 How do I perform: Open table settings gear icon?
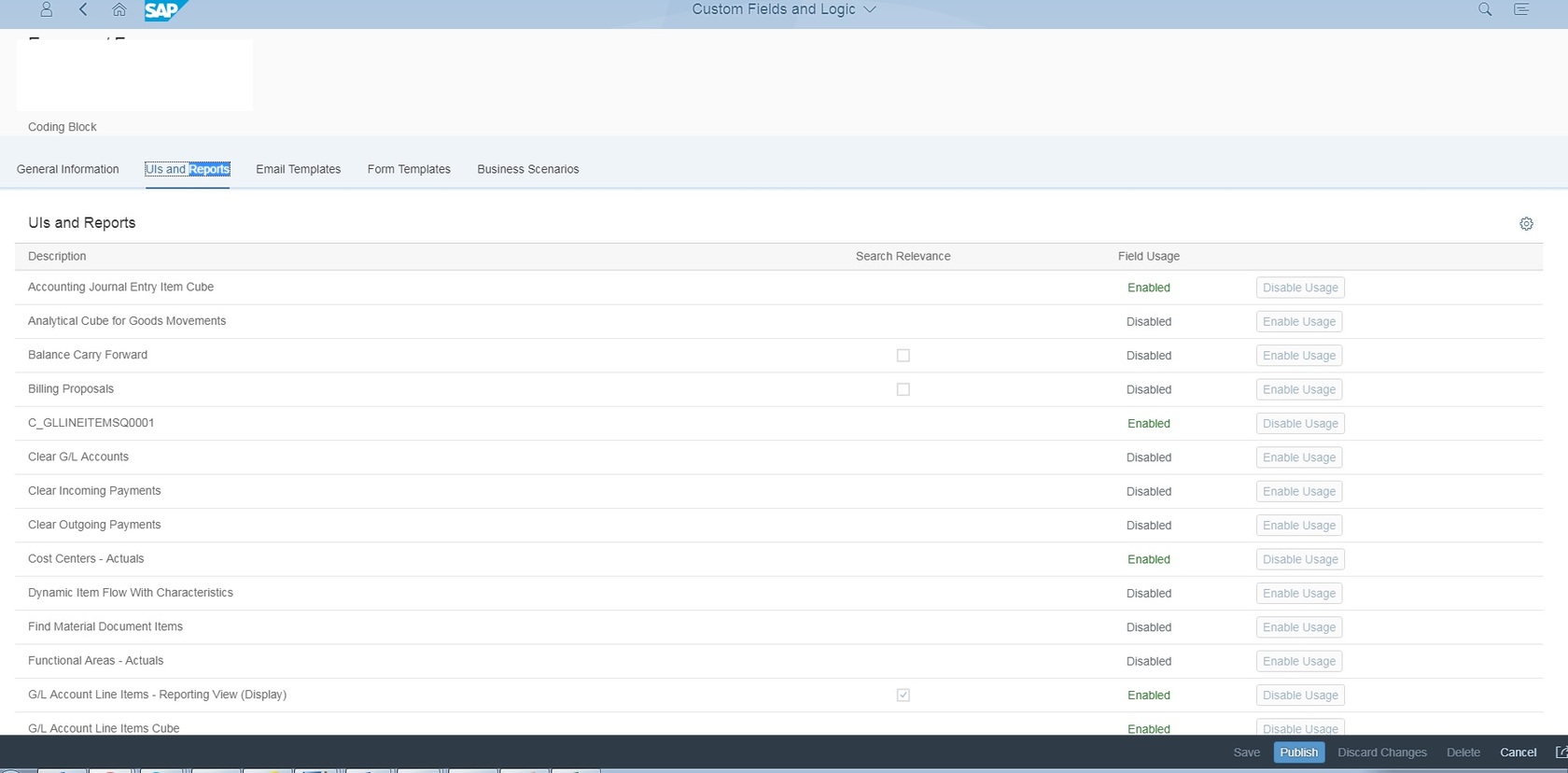(1526, 224)
